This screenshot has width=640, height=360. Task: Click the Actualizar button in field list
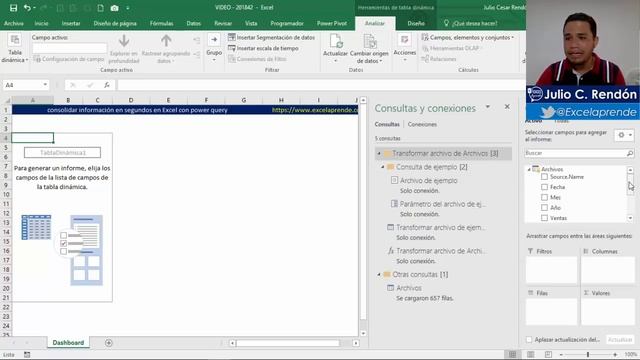point(620,340)
